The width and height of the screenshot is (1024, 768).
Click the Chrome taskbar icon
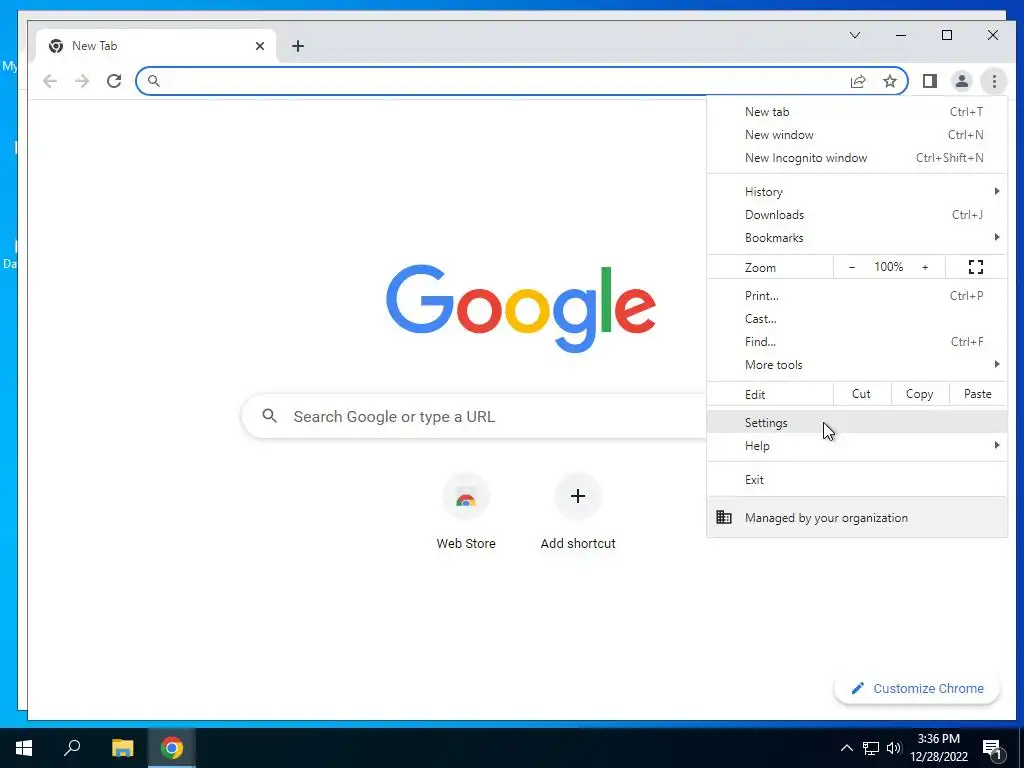click(172, 748)
